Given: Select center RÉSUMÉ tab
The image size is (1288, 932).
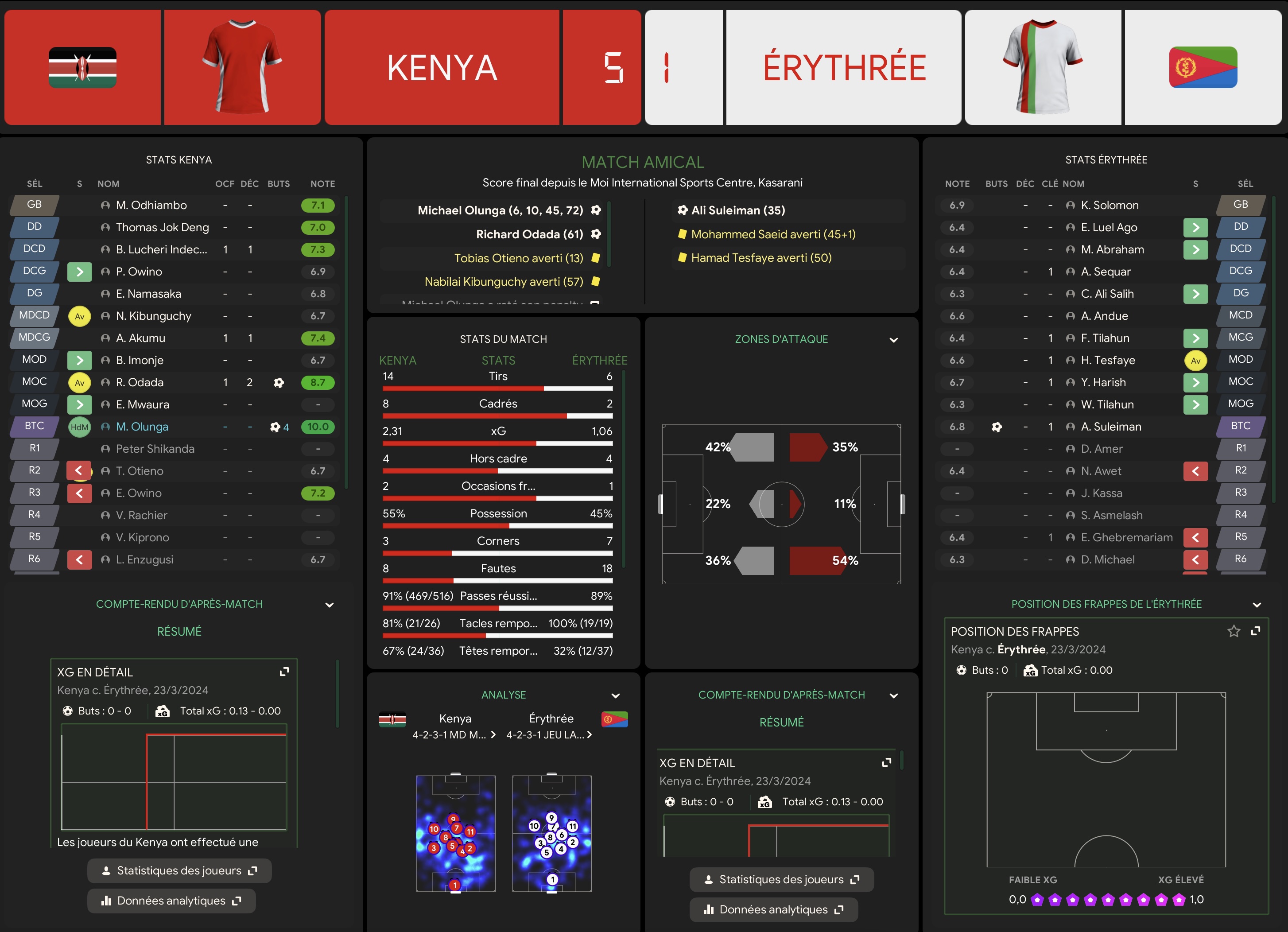Looking at the screenshot, I should click(781, 723).
